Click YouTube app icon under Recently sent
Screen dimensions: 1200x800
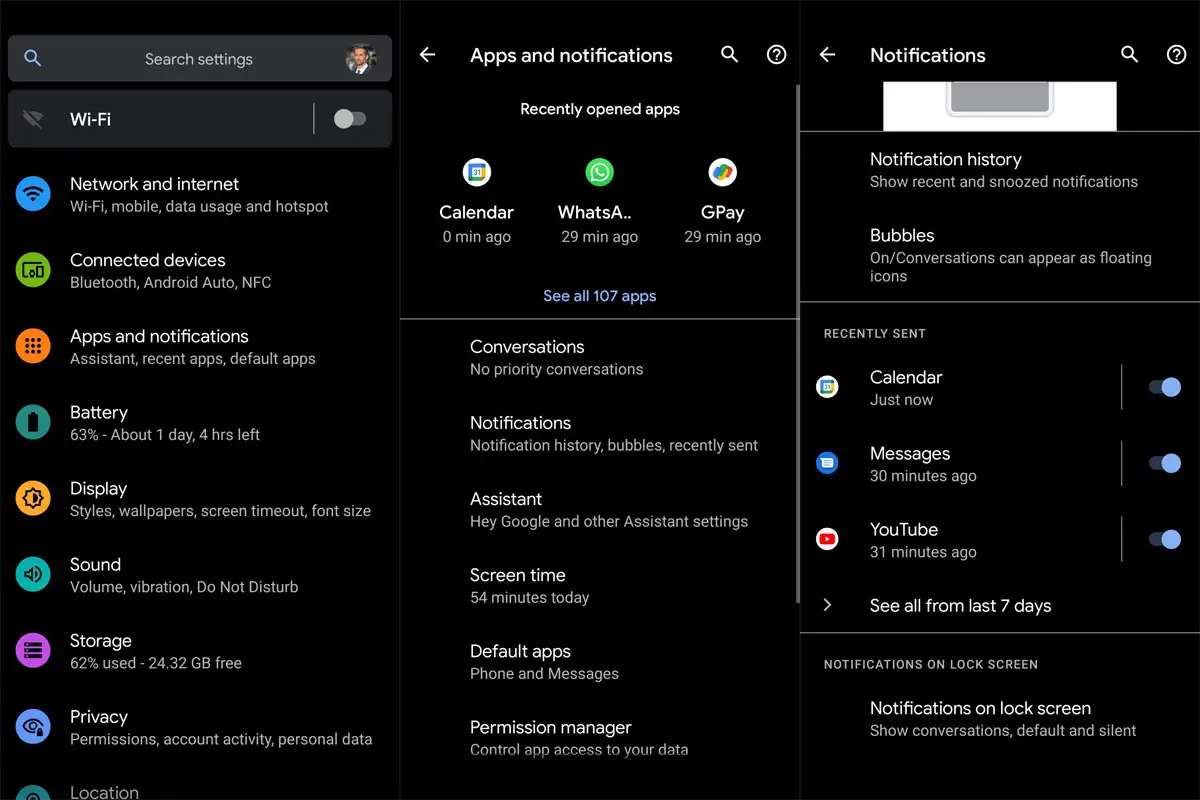click(827, 539)
